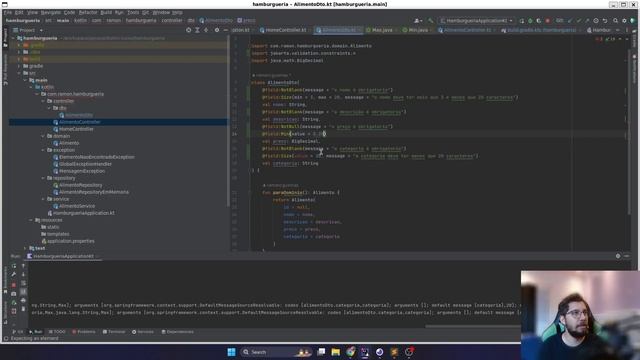The height and width of the screenshot is (360, 640).
Task: Click the down arrow icon in the Run panel
Action: pos(23,275)
